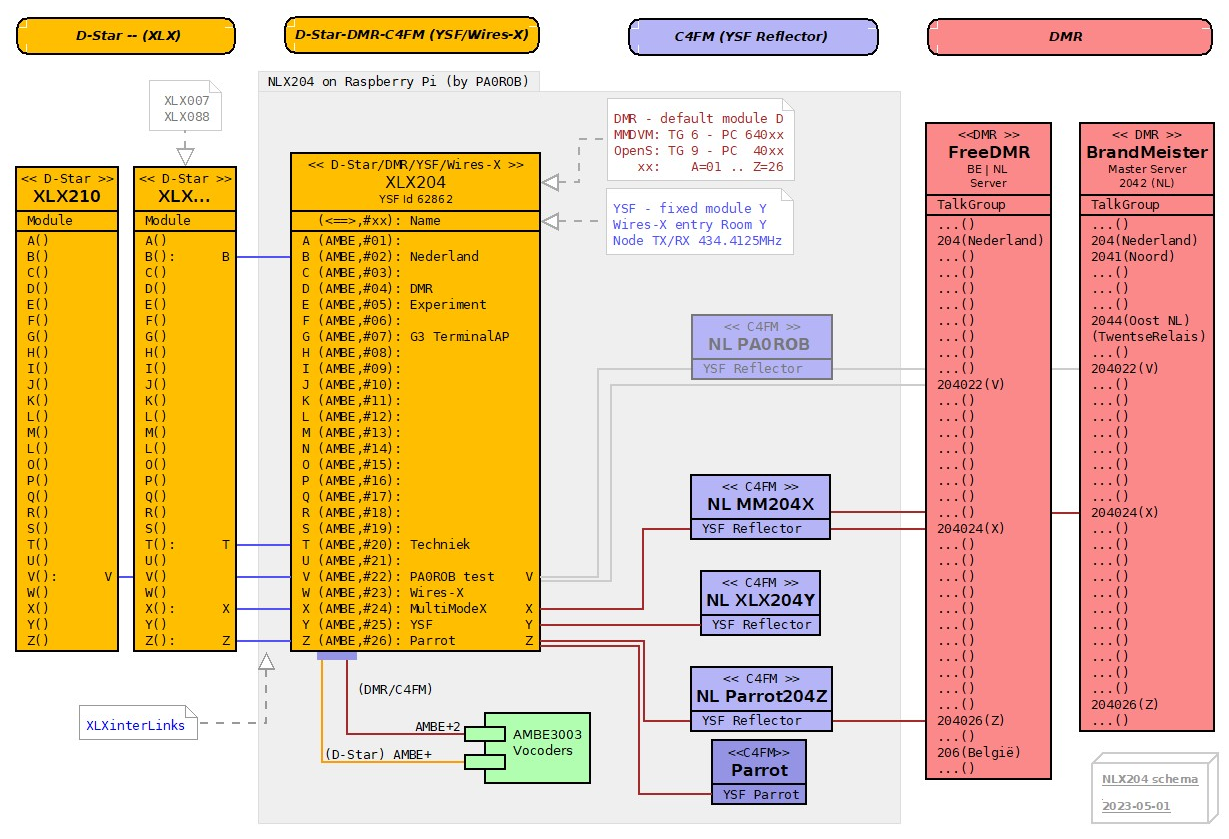Select row "T (AMBE,#20): Techniek"

click(415, 544)
